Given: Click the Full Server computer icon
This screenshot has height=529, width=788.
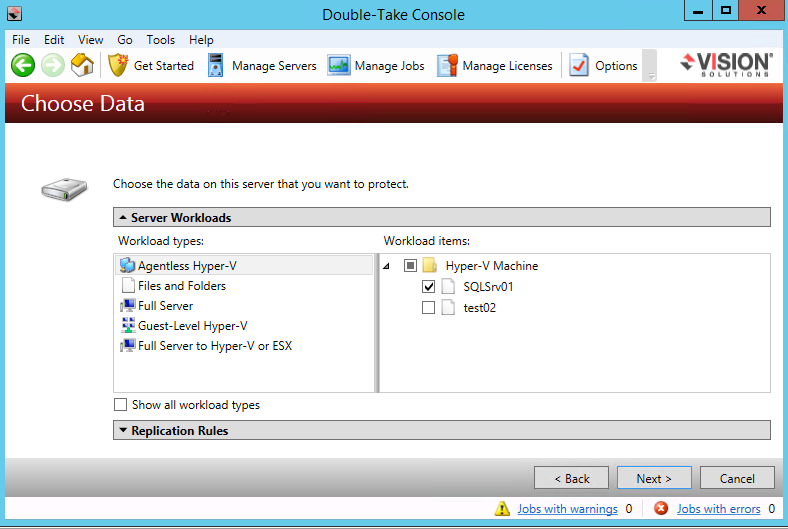Looking at the screenshot, I should 128,305.
